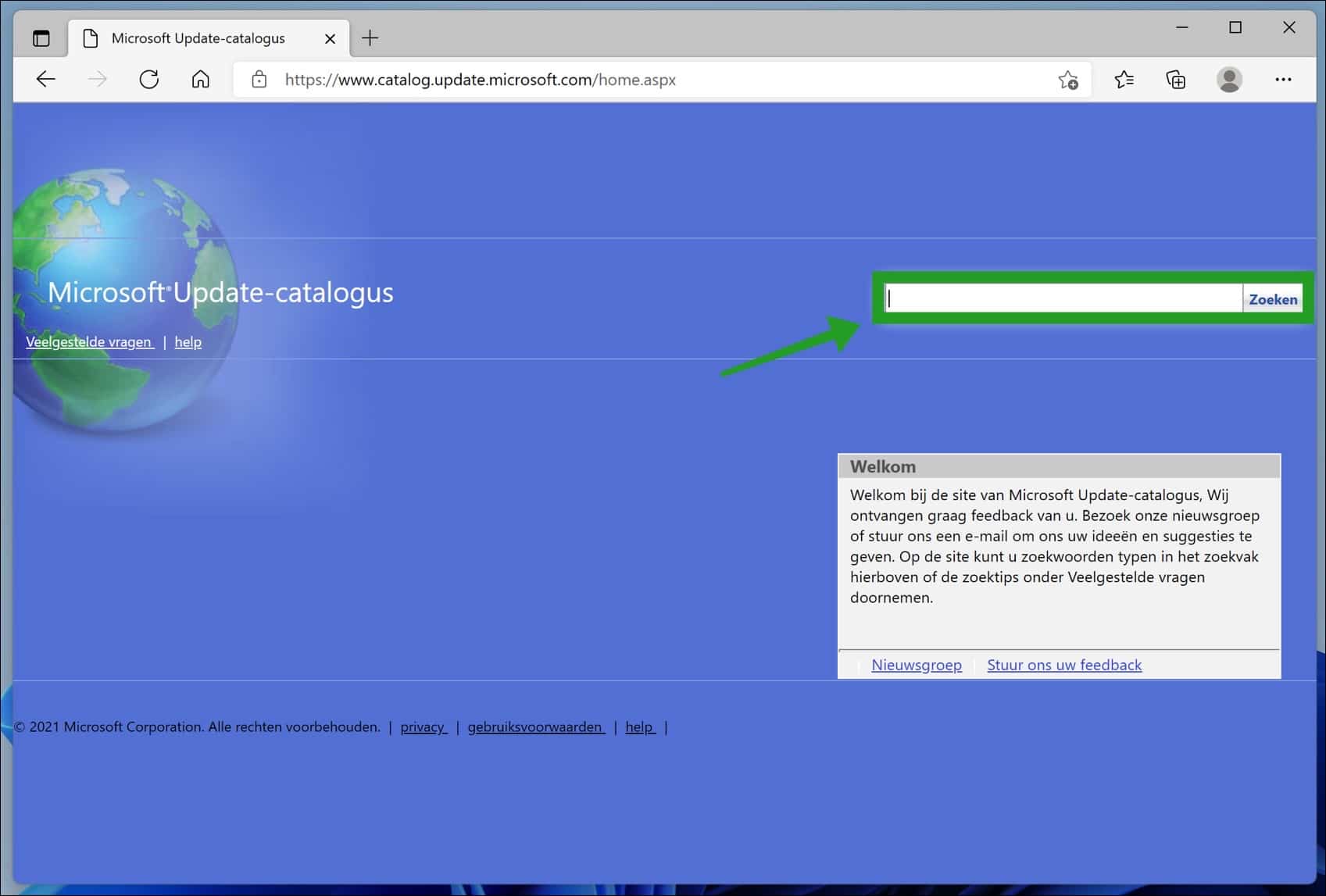Click Stuur ons uw feedback link
Screen dimensions: 1326x896
pyautogui.click(x=1063, y=665)
